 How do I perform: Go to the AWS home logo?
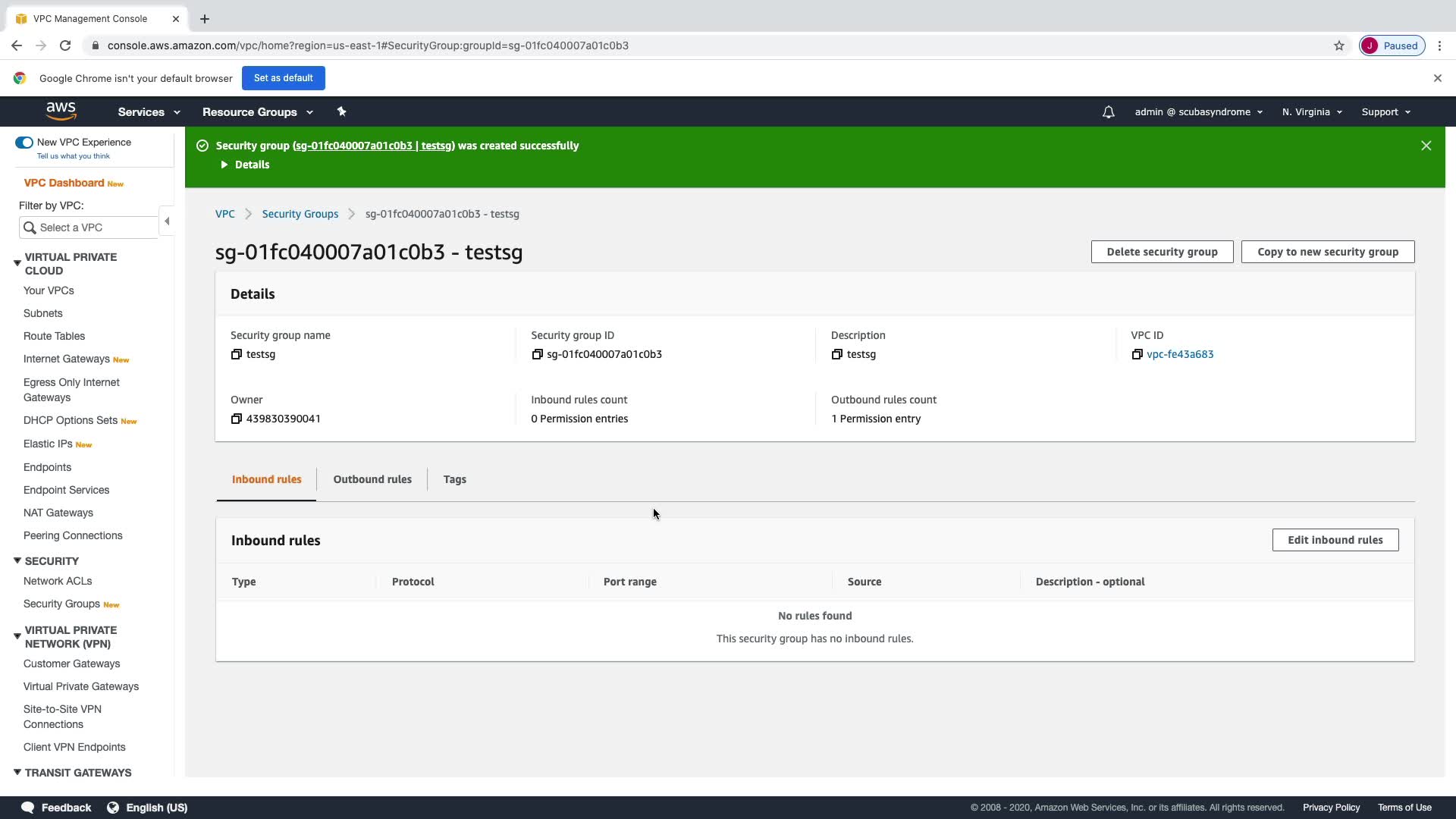(x=61, y=111)
